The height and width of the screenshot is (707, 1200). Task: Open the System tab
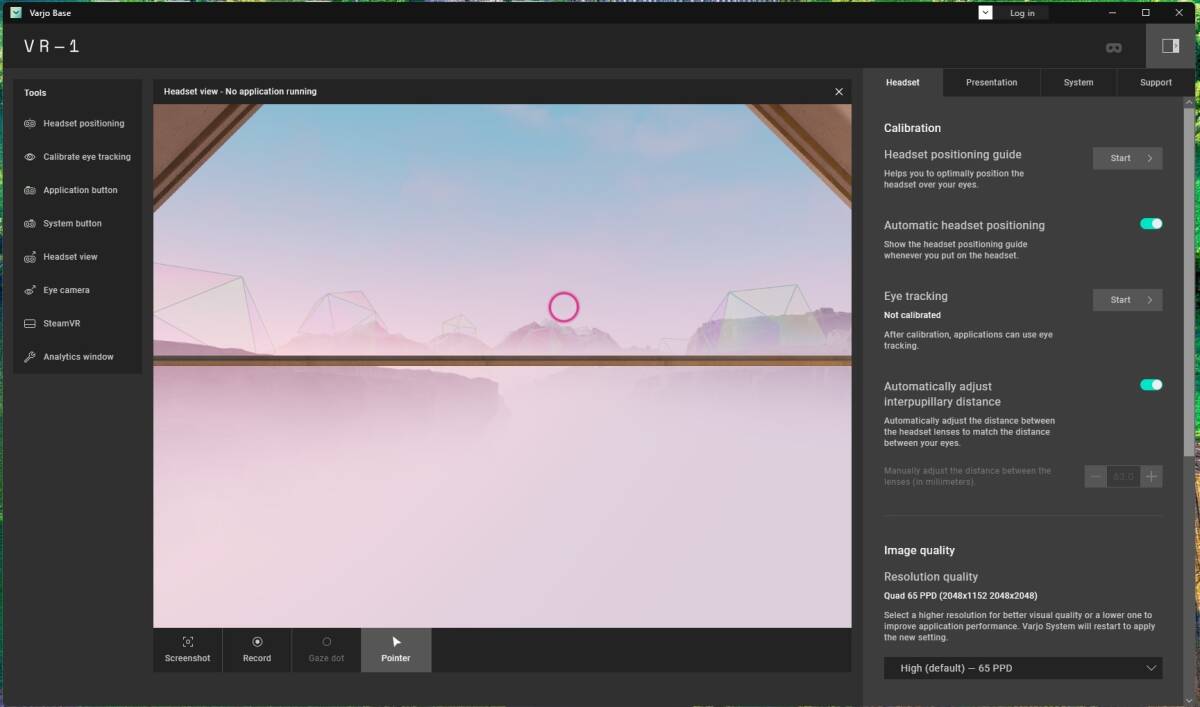pyautogui.click(x=1078, y=83)
